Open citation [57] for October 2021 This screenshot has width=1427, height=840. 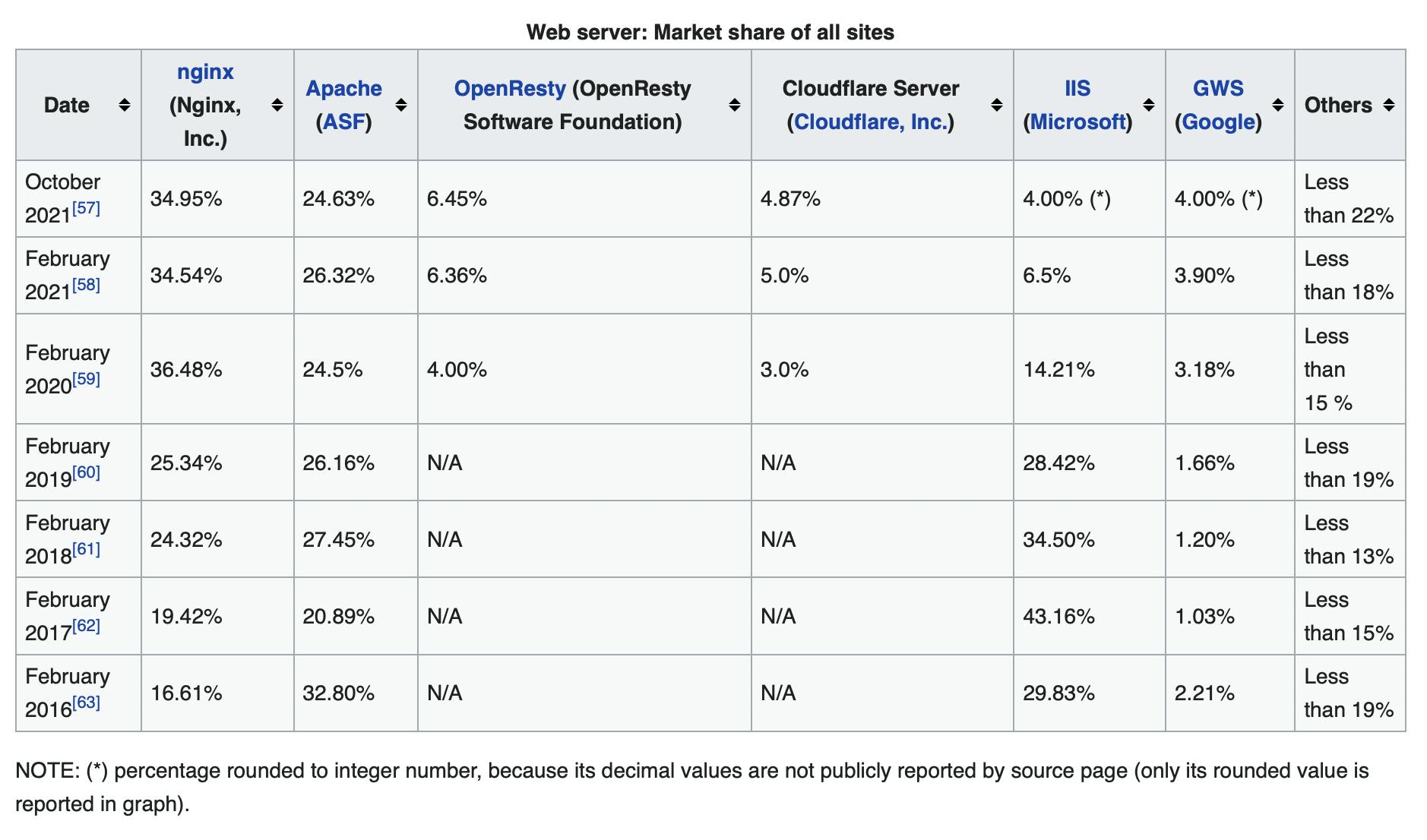[86, 207]
